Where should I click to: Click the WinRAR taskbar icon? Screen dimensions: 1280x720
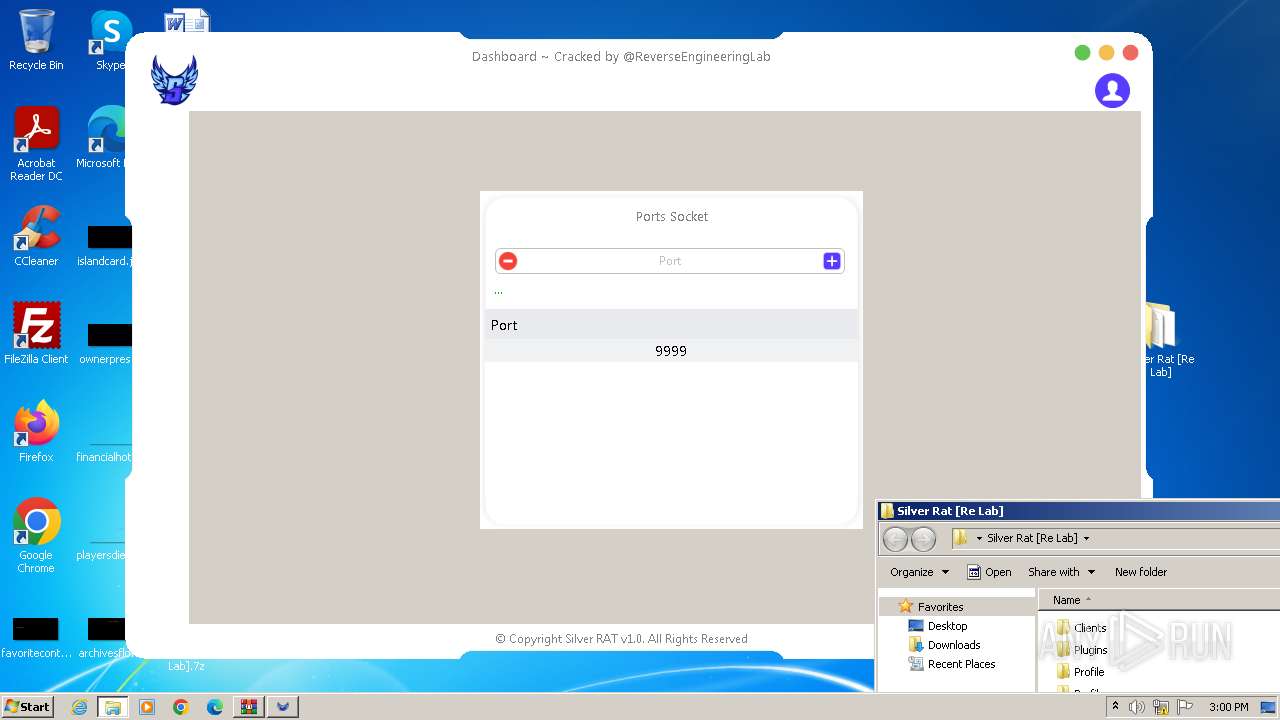pos(248,707)
